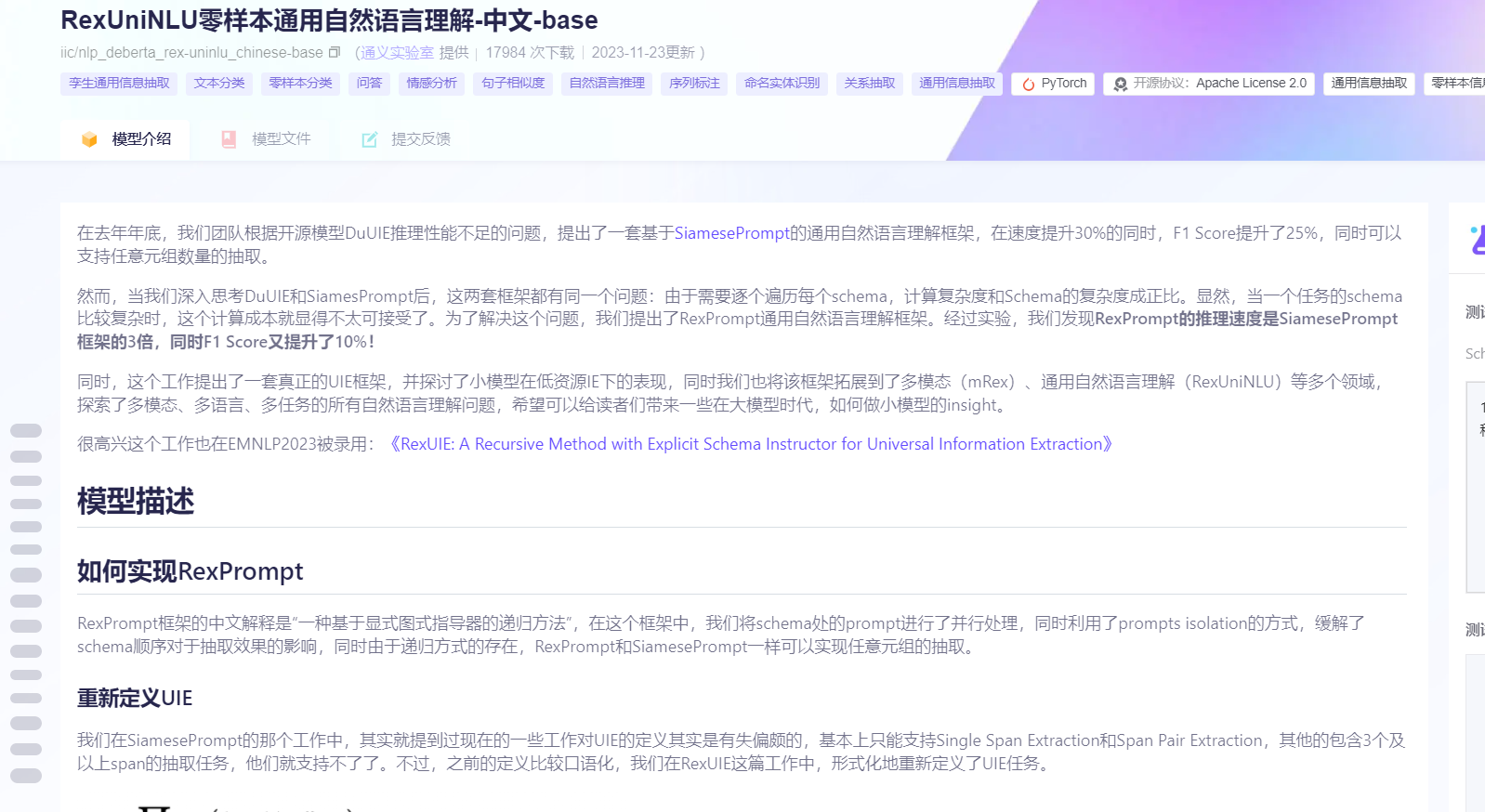
Task: Click the white-outlined 通用信息抽取 tag
Action: pyautogui.click(x=1369, y=84)
